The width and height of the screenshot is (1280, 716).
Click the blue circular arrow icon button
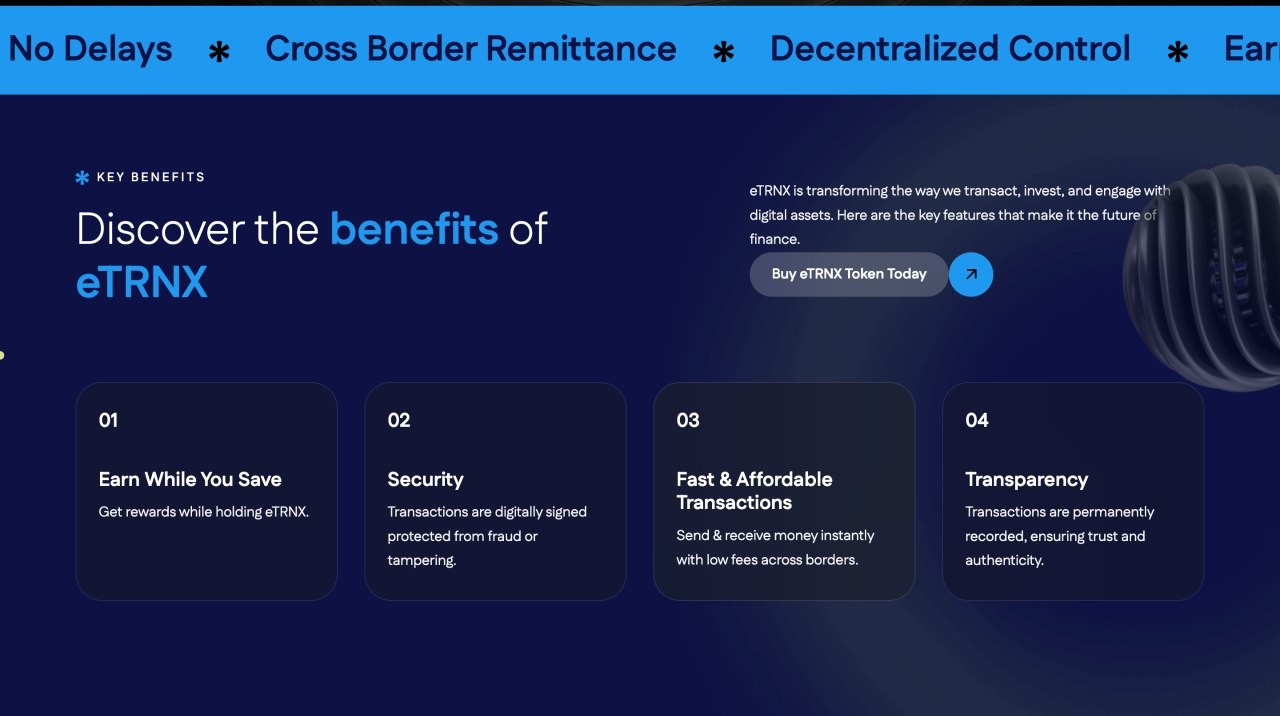pos(970,274)
